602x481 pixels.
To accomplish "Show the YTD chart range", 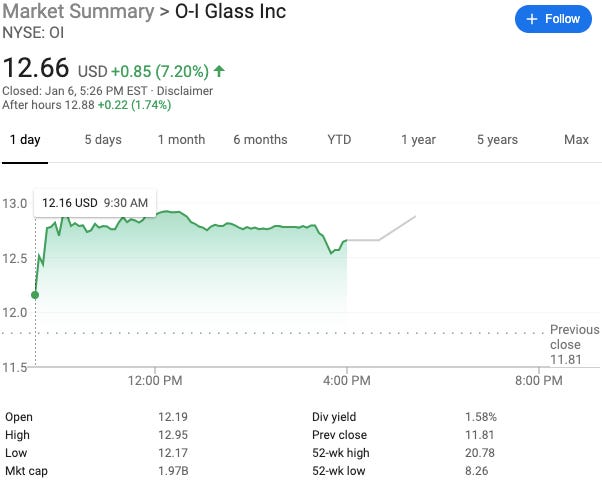I will click(339, 140).
